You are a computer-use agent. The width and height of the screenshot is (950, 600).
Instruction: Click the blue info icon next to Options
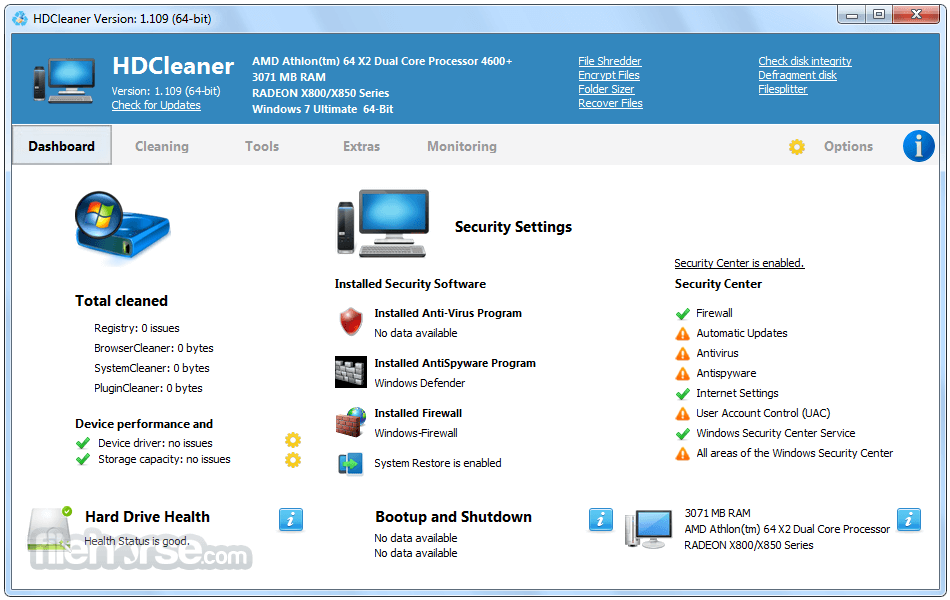918,146
